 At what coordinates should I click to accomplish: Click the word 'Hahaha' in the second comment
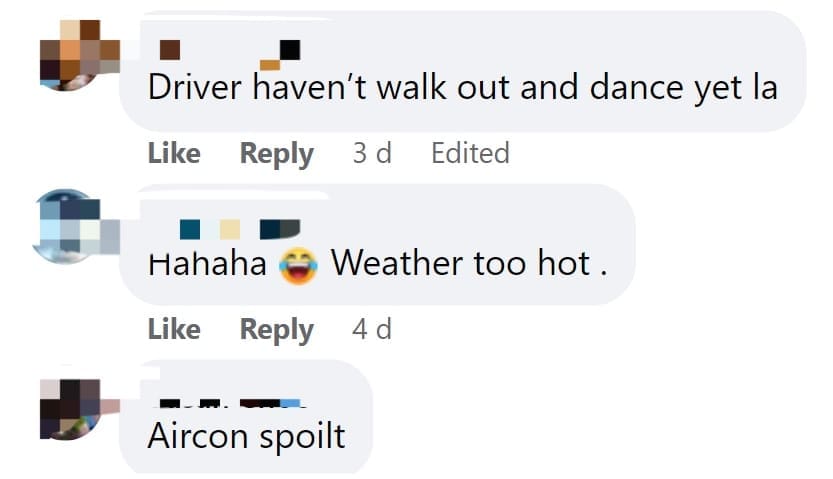click(x=207, y=263)
